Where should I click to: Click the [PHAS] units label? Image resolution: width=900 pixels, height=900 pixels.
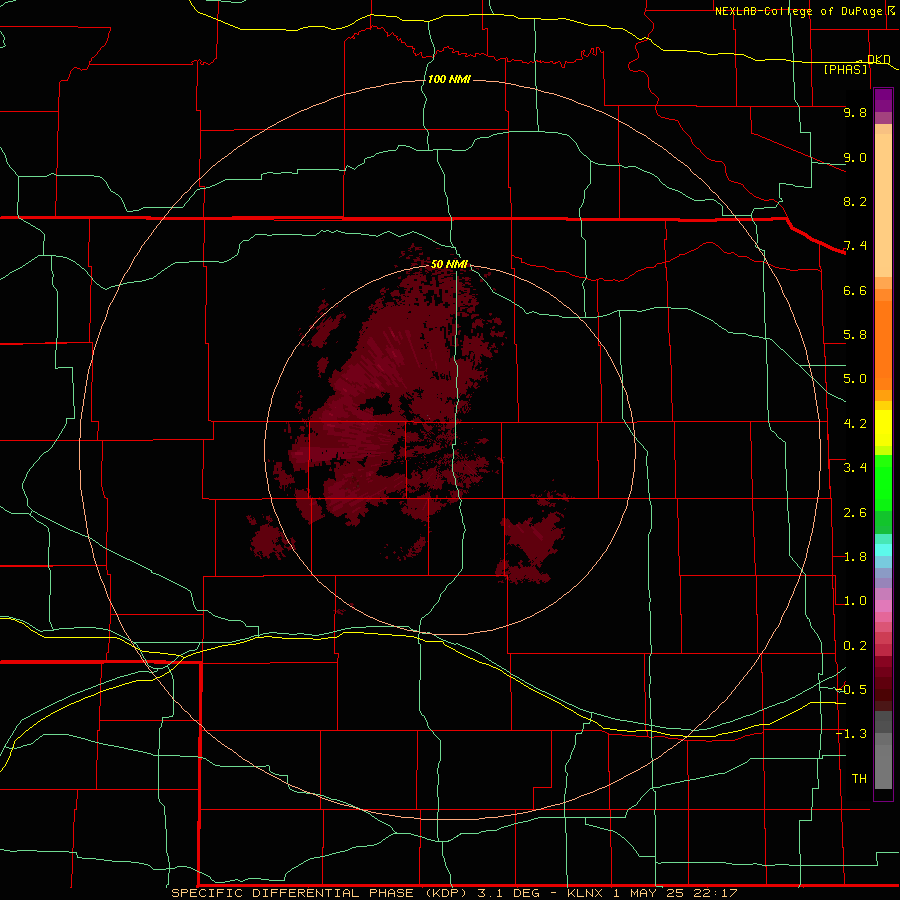point(845,70)
